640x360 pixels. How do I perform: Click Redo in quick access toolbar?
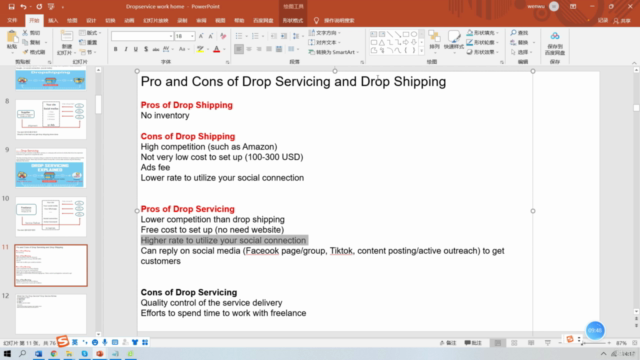click(39, 7)
